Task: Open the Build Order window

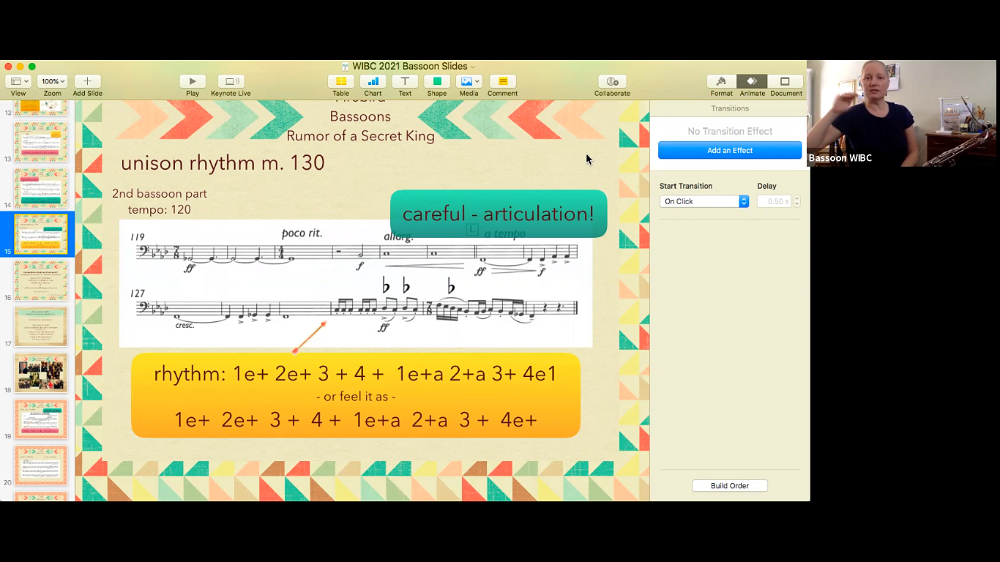Action: click(730, 485)
